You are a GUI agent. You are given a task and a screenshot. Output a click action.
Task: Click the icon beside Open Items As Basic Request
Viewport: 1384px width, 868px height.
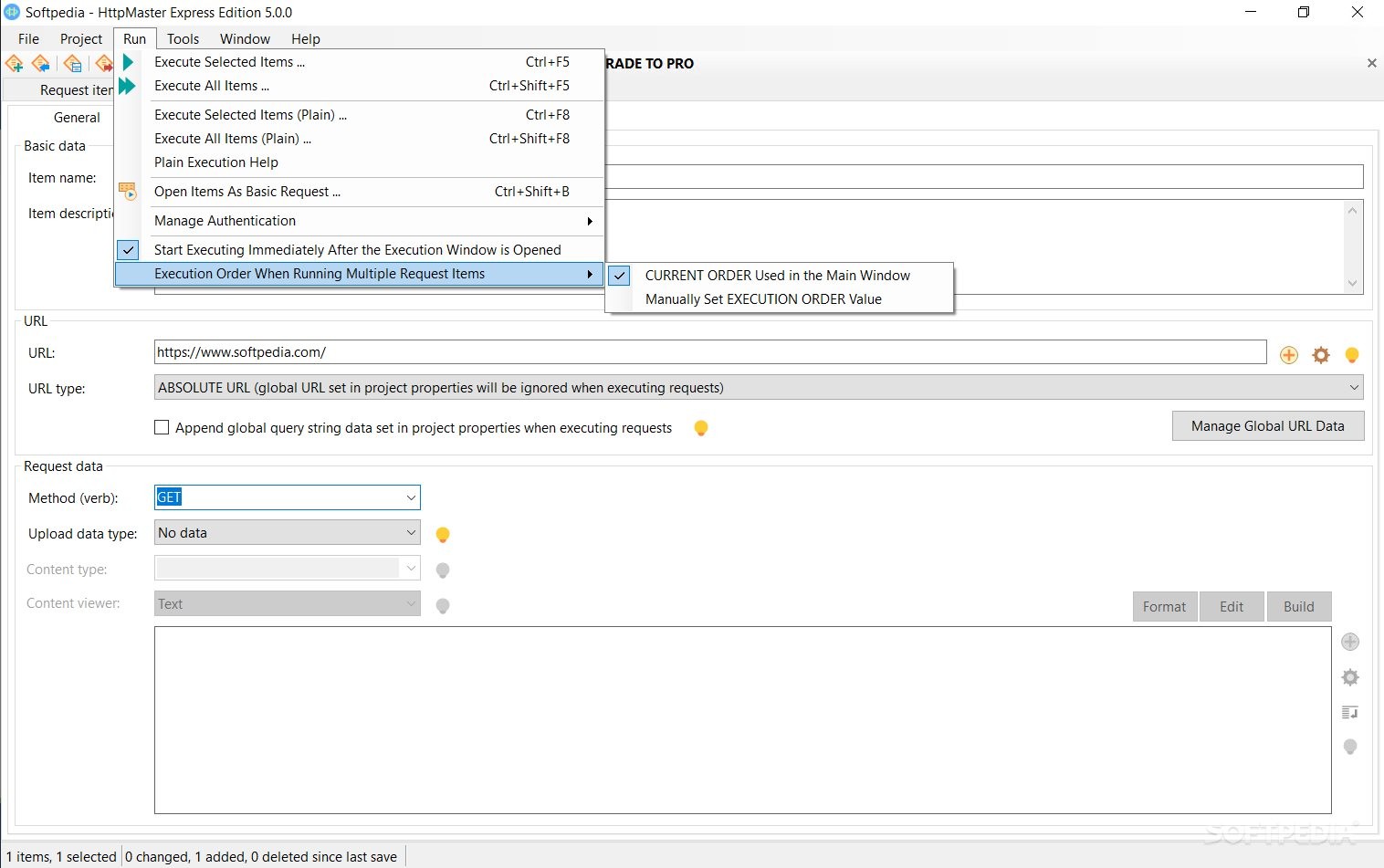pos(127,192)
